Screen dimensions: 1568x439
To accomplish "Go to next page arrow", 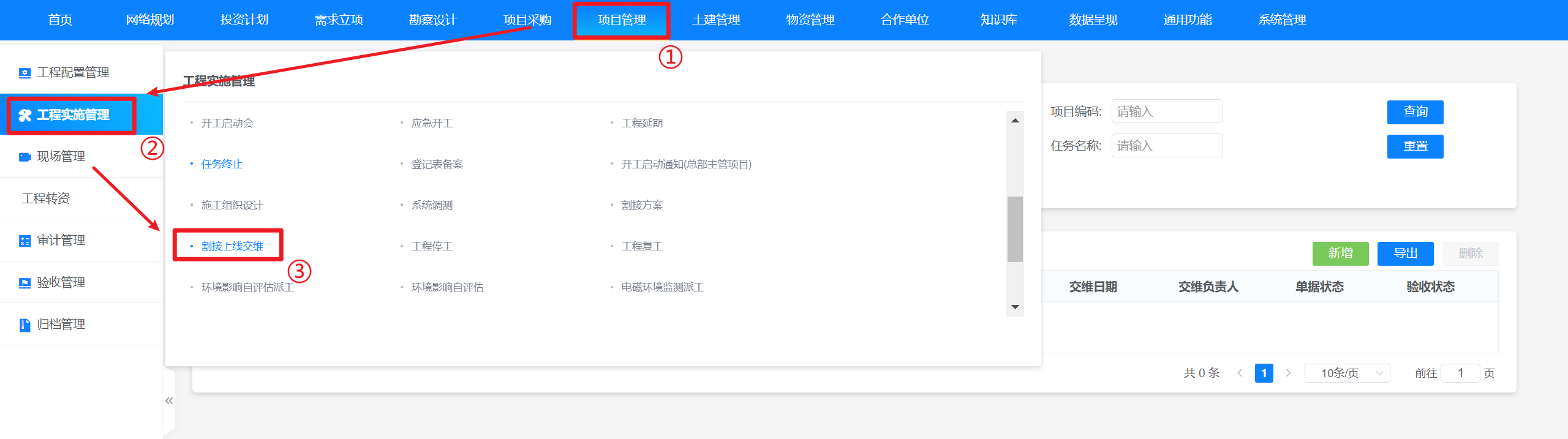I will pos(1288,373).
